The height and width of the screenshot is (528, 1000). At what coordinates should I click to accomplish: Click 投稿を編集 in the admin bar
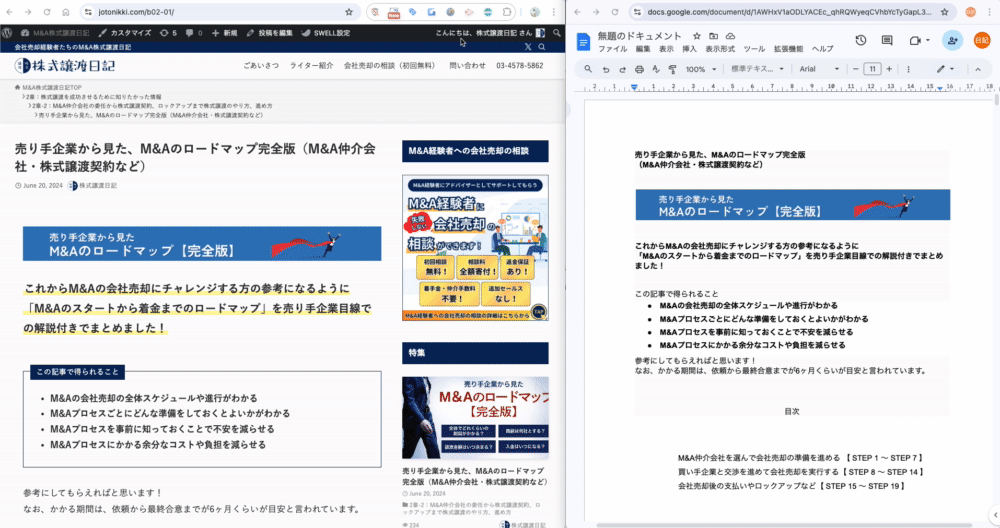pos(269,33)
